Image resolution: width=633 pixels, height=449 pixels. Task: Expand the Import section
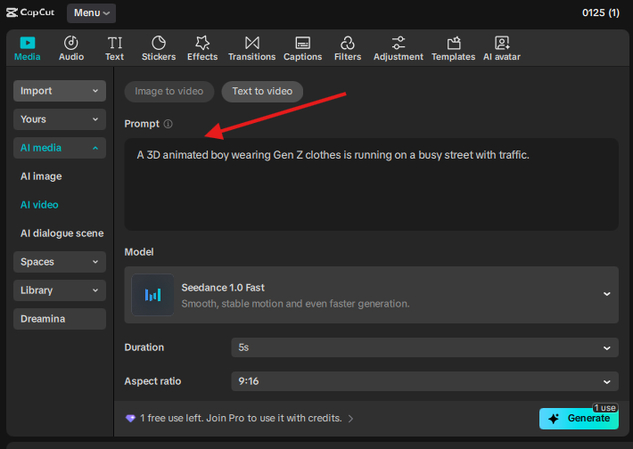click(x=60, y=91)
